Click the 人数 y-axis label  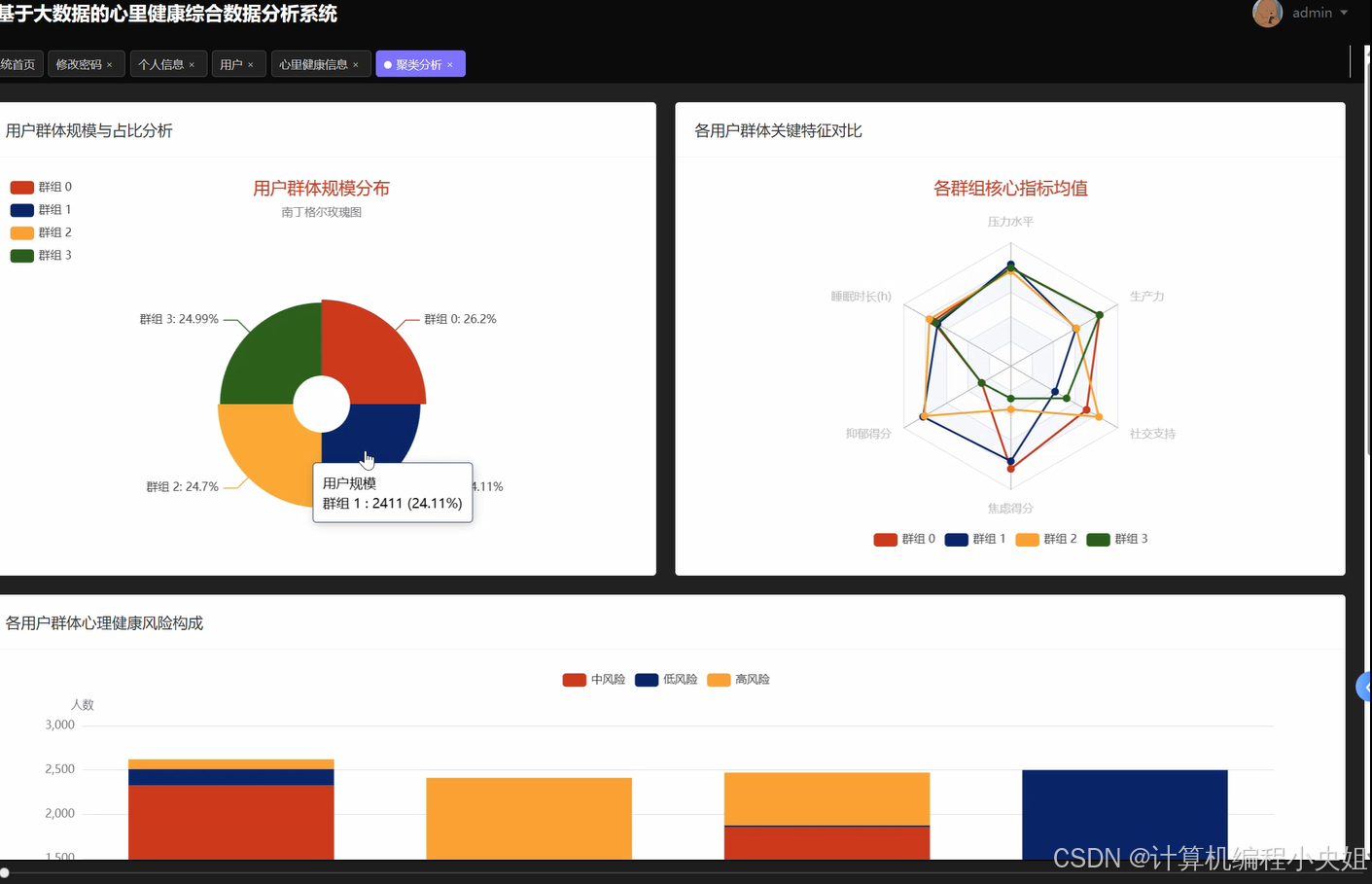pos(83,705)
